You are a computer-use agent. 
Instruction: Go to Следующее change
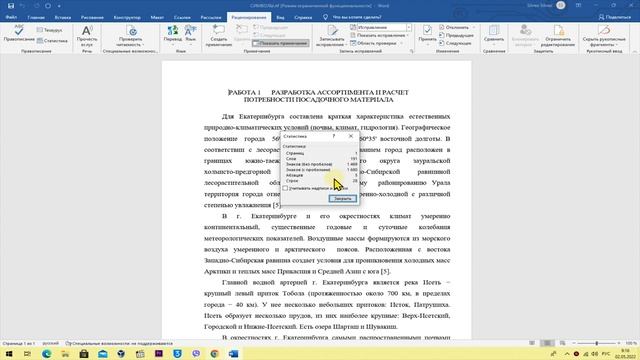[x=455, y=43]
